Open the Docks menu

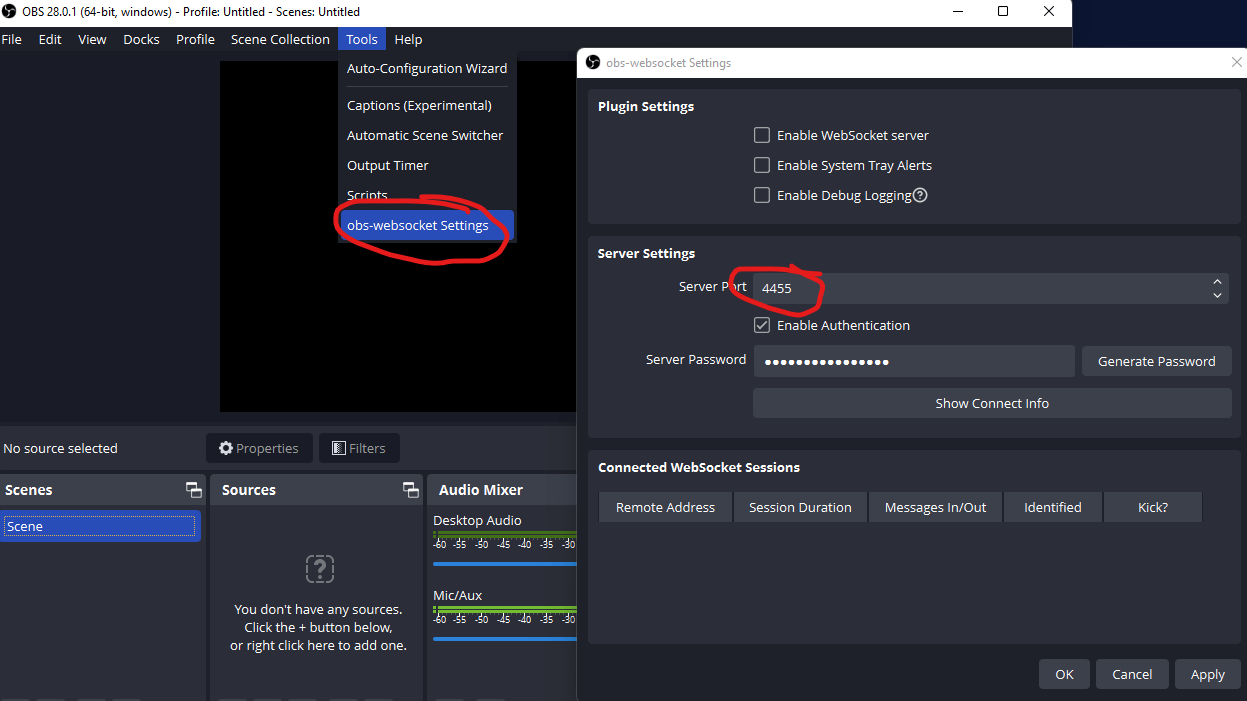(141, 39)
